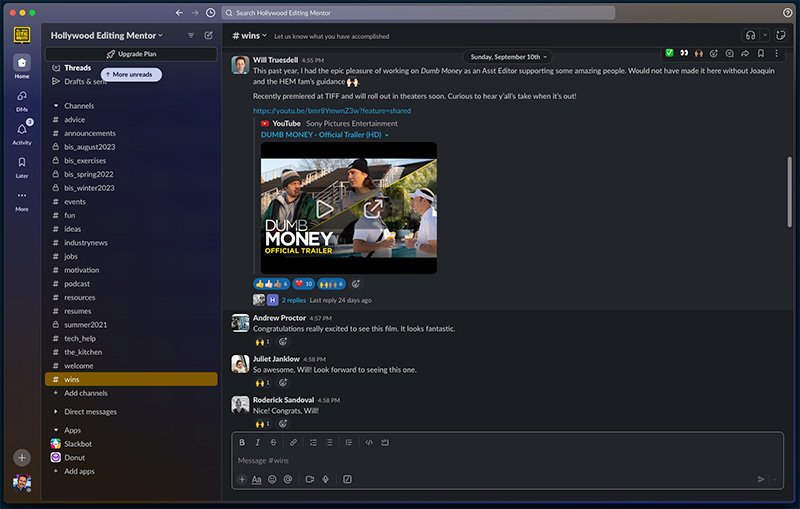
Task: Click Upgrade Plan button
Action: click(x=131, y=54)
